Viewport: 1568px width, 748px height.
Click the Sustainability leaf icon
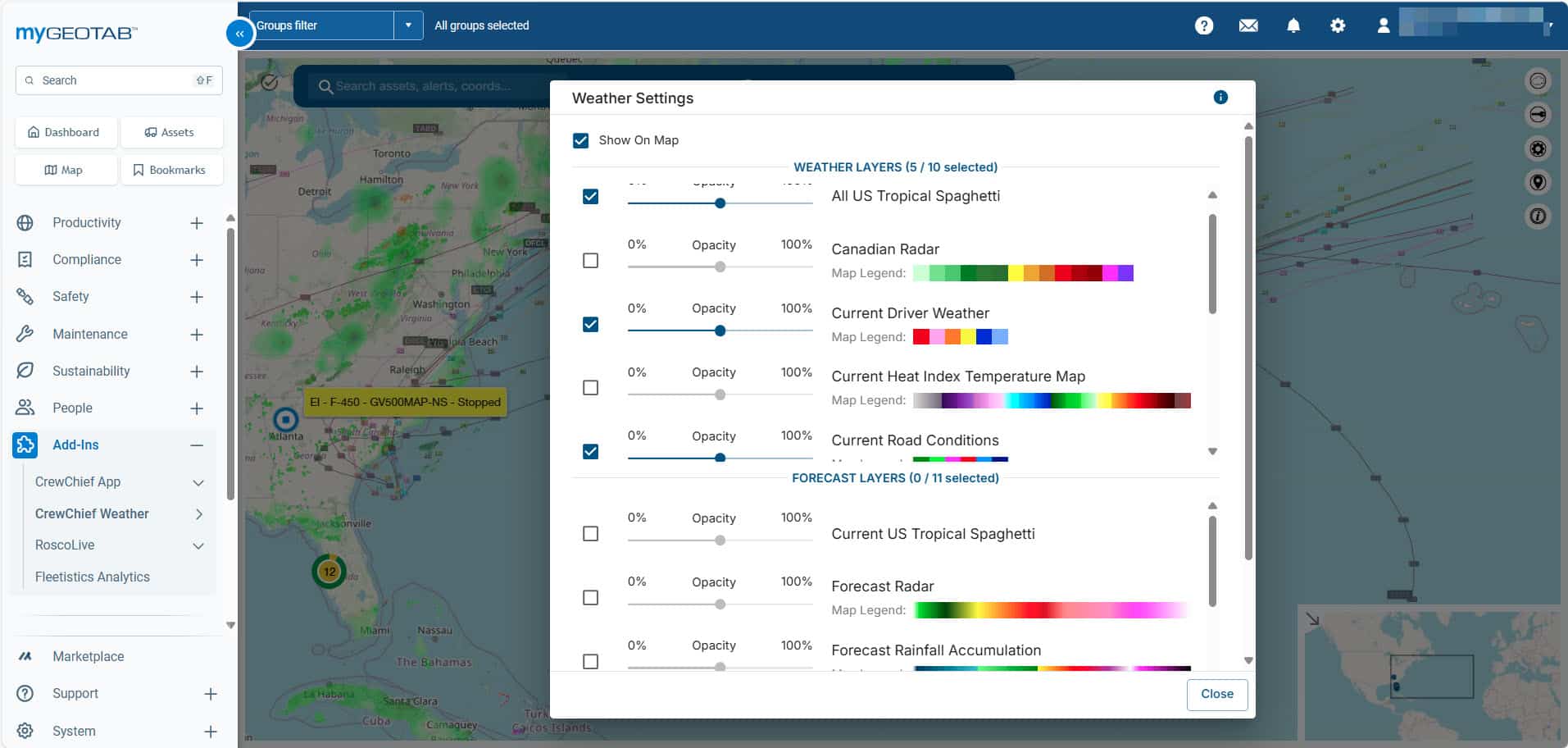[25, 371]
